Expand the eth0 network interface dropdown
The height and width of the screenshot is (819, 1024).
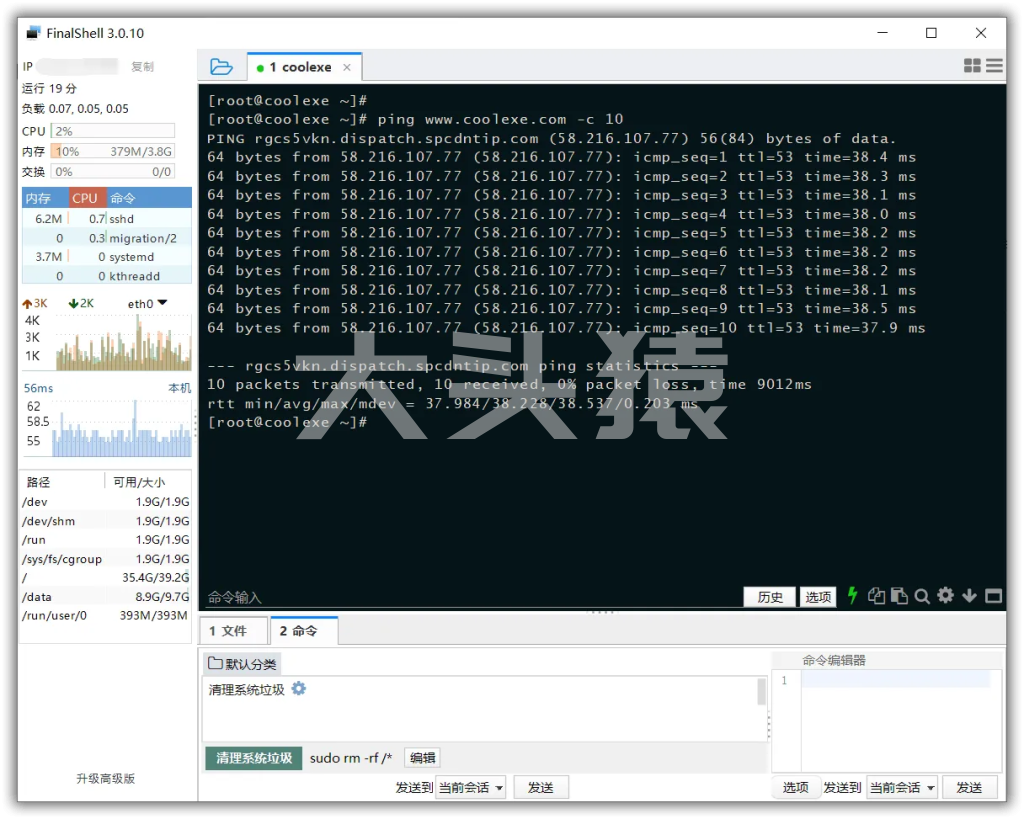[x=162, y=303]
